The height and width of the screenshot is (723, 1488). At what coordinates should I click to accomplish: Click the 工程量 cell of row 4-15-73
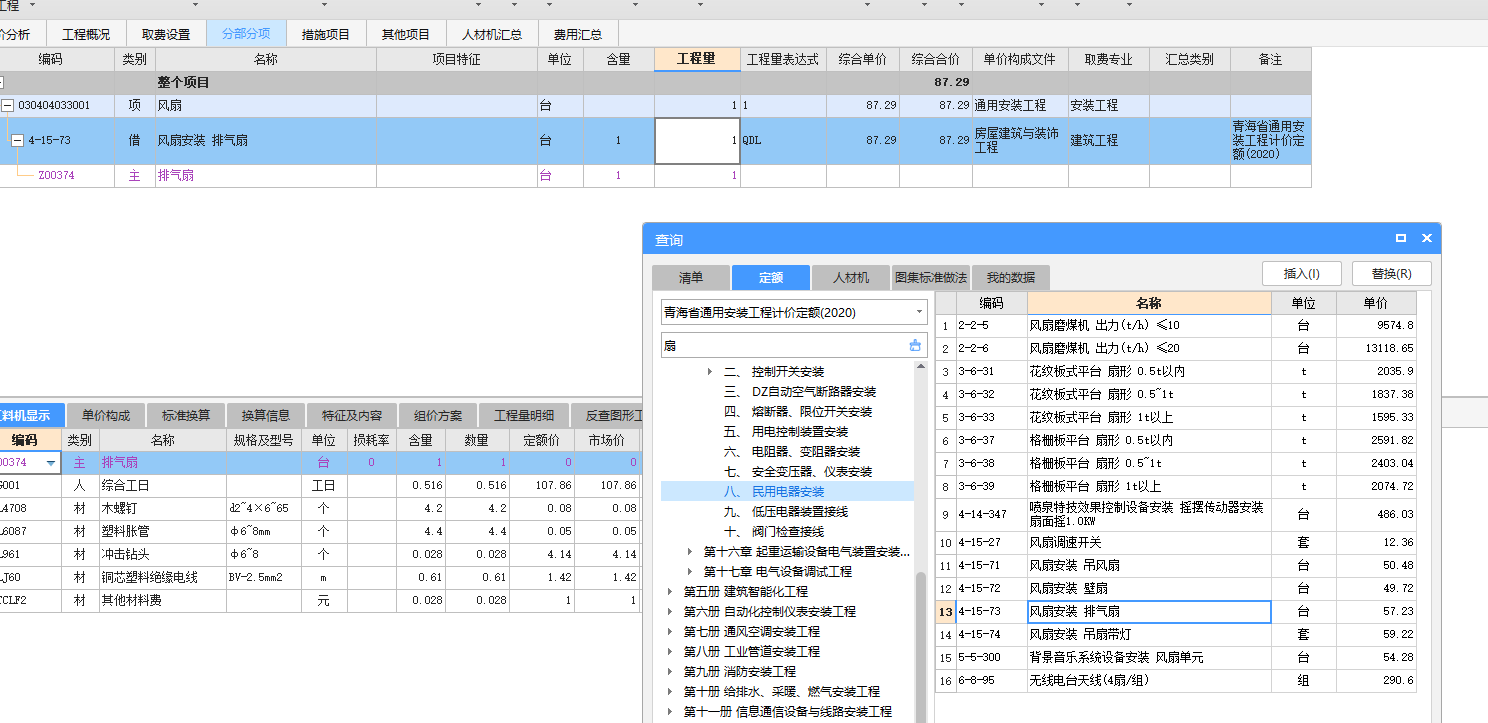(x=698, y=141)
